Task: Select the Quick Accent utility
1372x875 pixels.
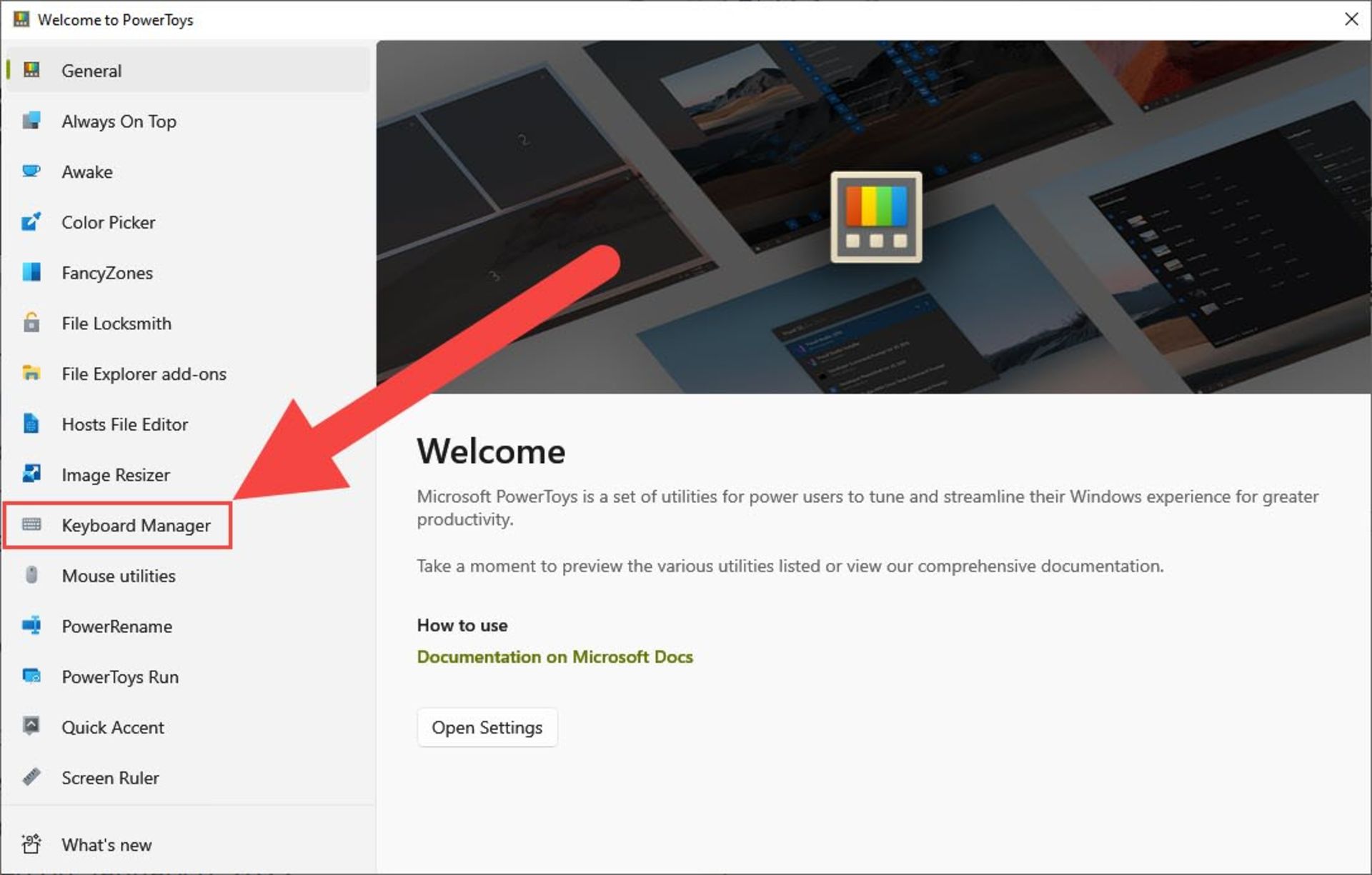Action: (x=112, y=727)
